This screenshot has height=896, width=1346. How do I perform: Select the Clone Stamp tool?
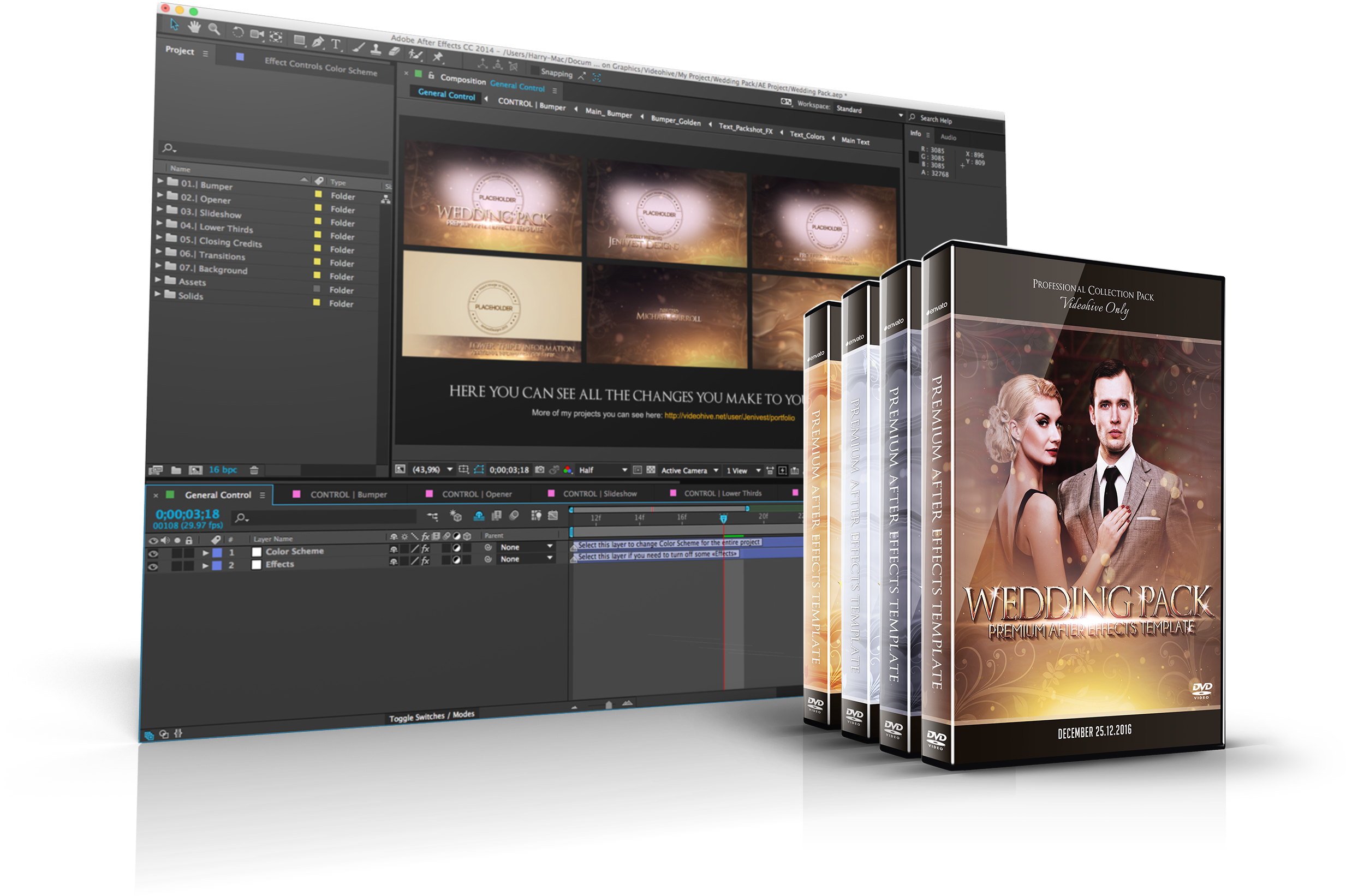(x=376, y=51)
